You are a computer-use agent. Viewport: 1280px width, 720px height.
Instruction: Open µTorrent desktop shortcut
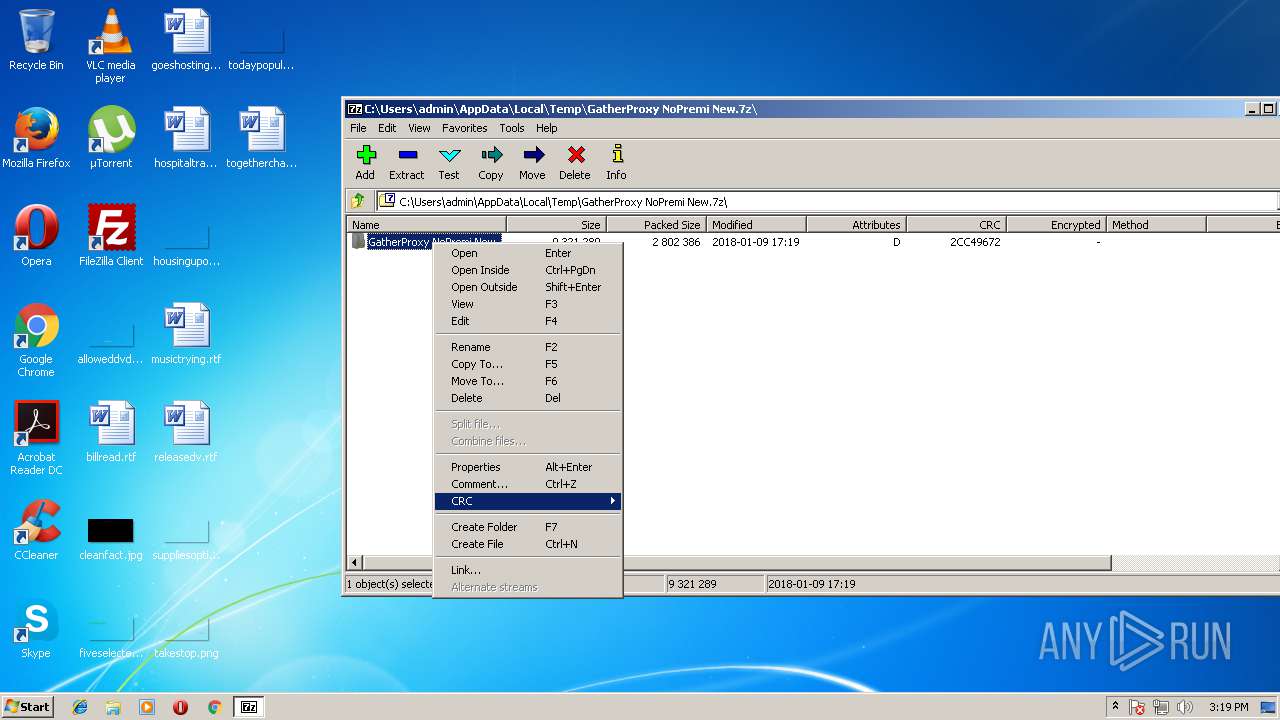[x=110, y=138]
